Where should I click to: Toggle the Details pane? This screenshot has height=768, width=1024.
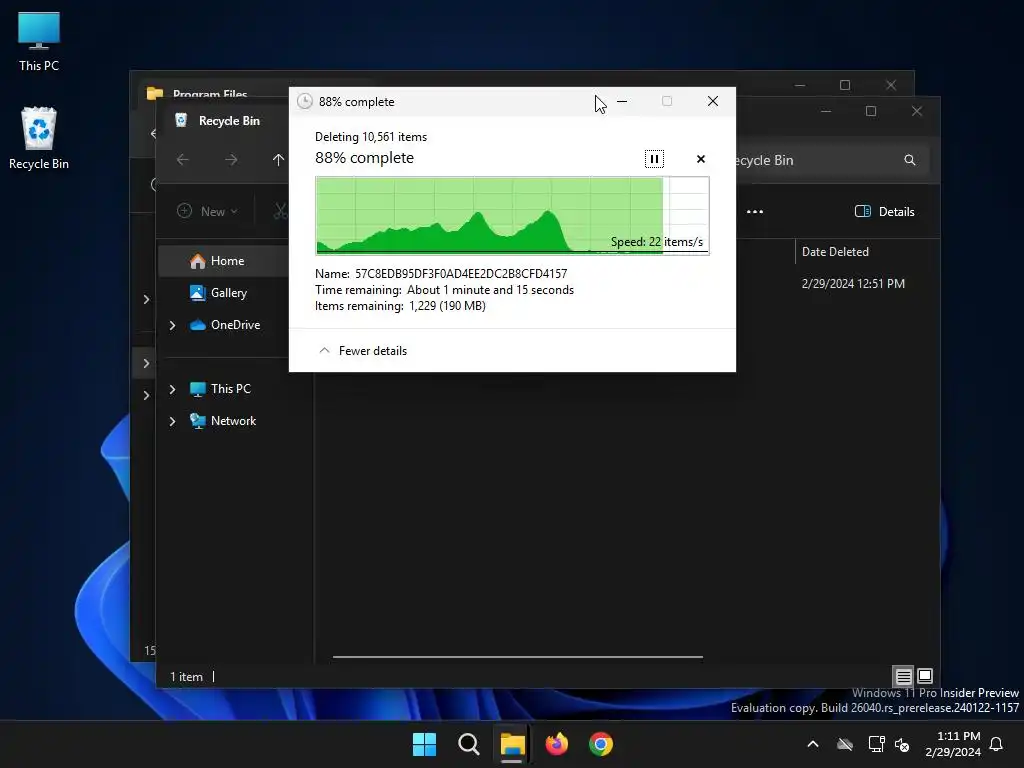(x=885, y=212)
